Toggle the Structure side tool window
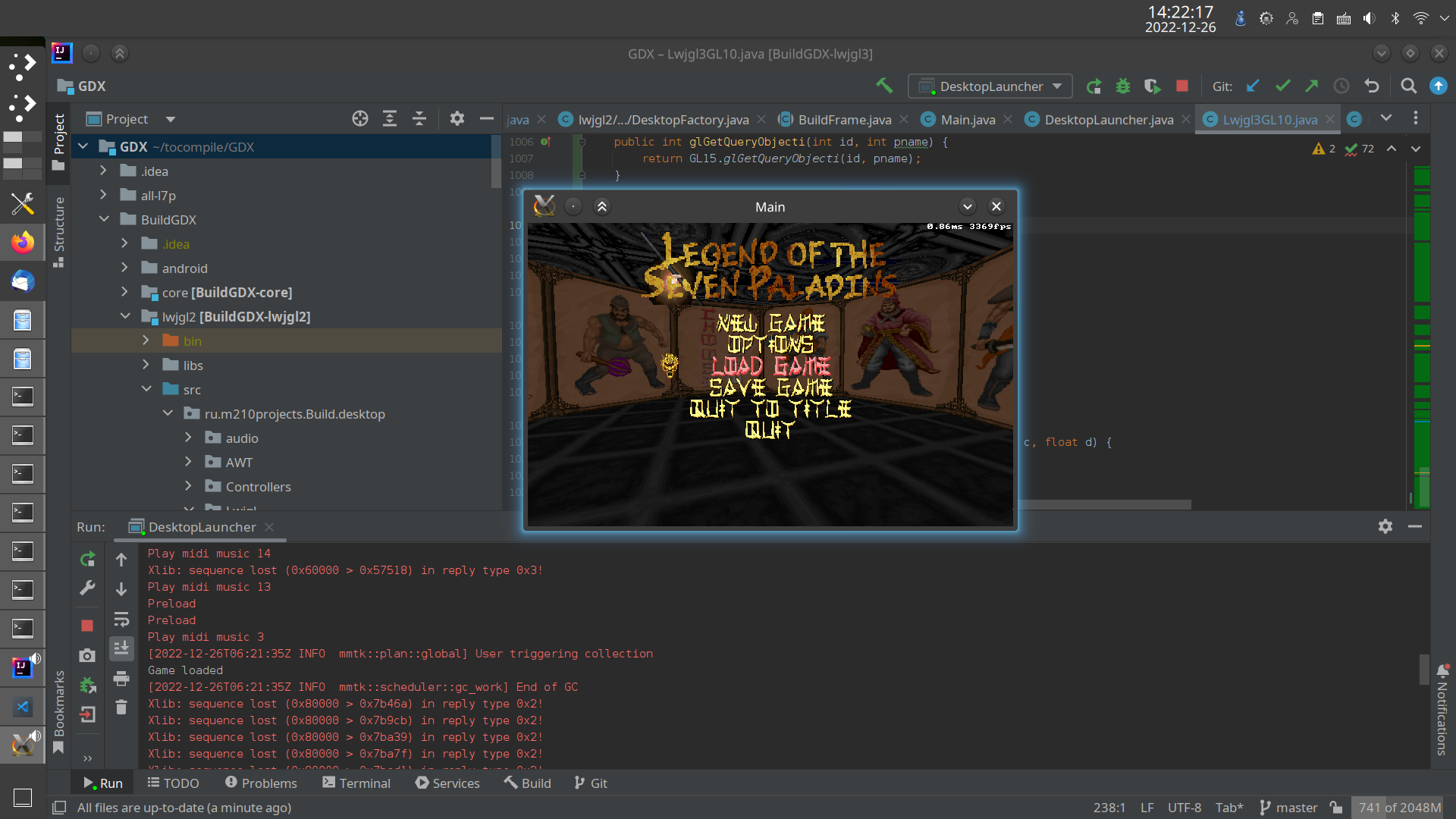 click(58, 231)
